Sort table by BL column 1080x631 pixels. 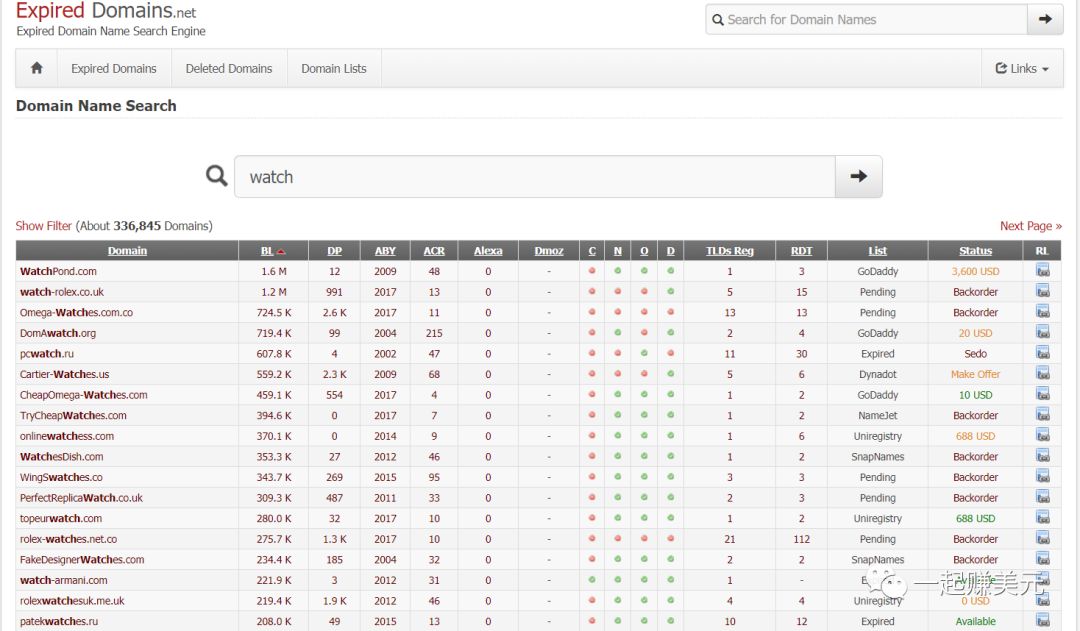coord(267,251)
